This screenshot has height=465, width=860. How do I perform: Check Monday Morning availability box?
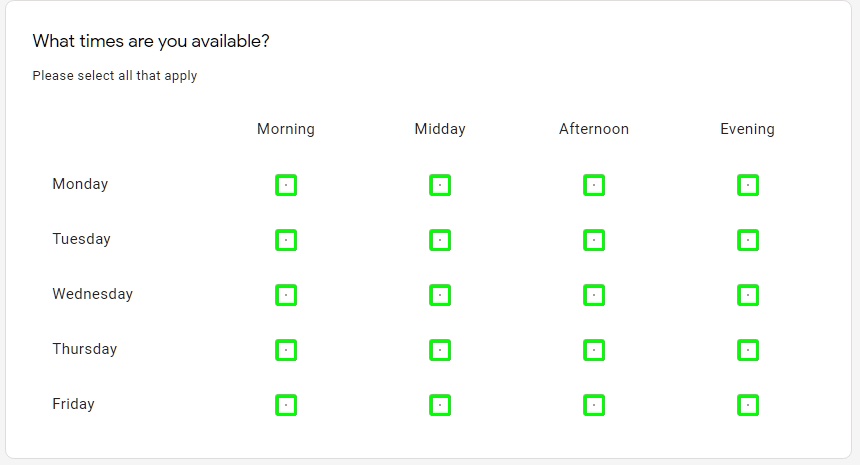pyautogui.click(x=286, y=185)
